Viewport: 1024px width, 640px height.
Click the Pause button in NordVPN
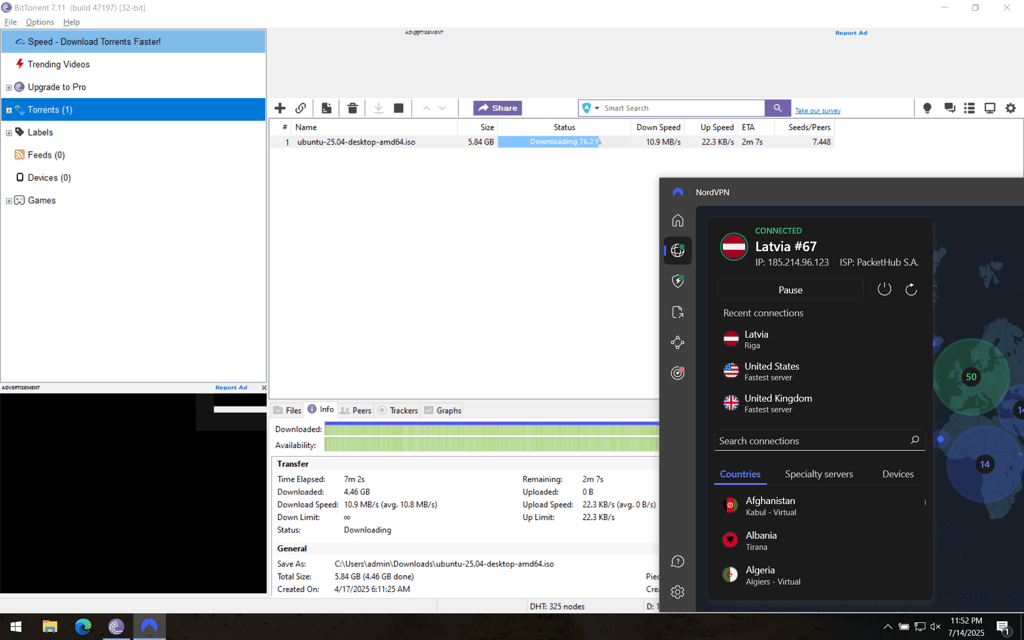coord(790,289)
